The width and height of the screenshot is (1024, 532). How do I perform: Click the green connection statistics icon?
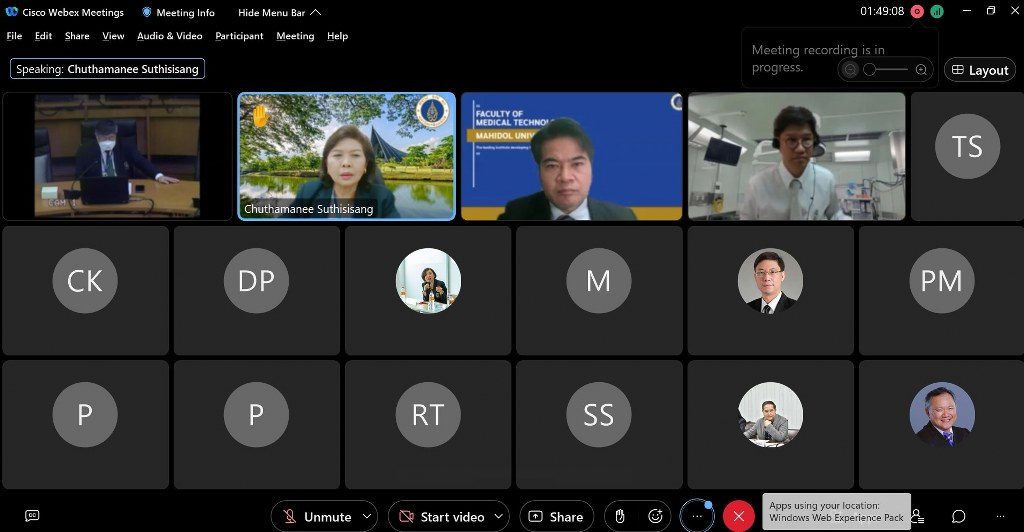pyautogui.click(x=936, y=11)
